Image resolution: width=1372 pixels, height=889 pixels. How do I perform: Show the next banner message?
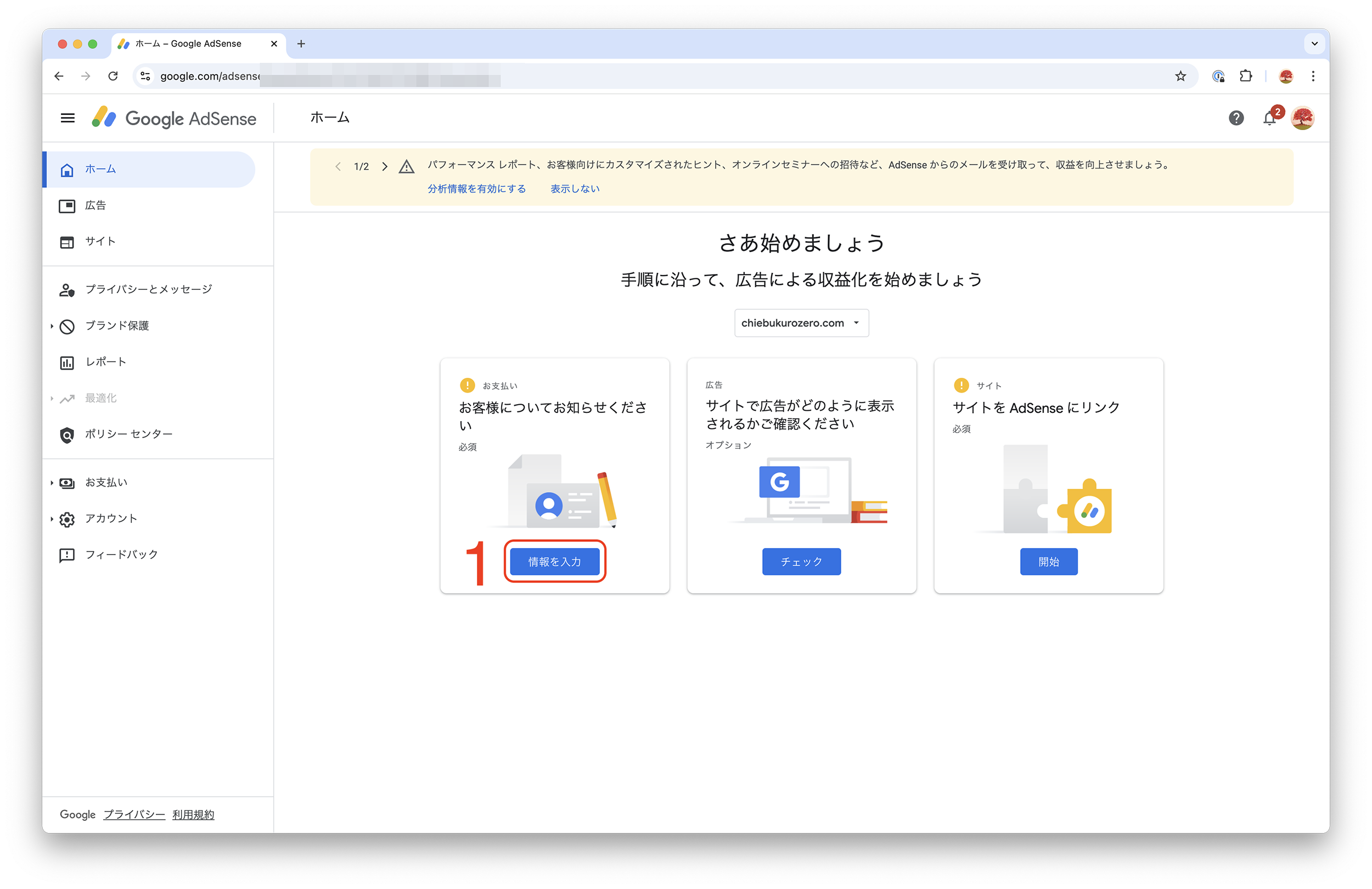coord(385,167)
